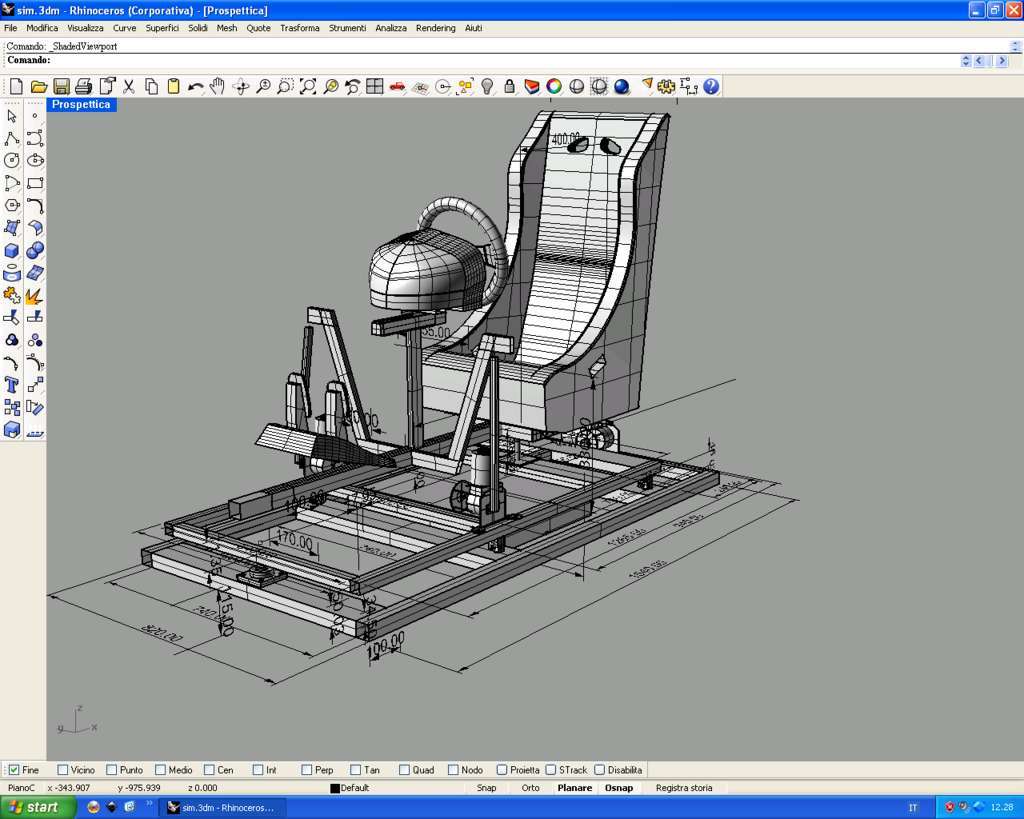1024x819 pixels.
Task: Click the Paste clipboard icon
Action: click(173, 86)
